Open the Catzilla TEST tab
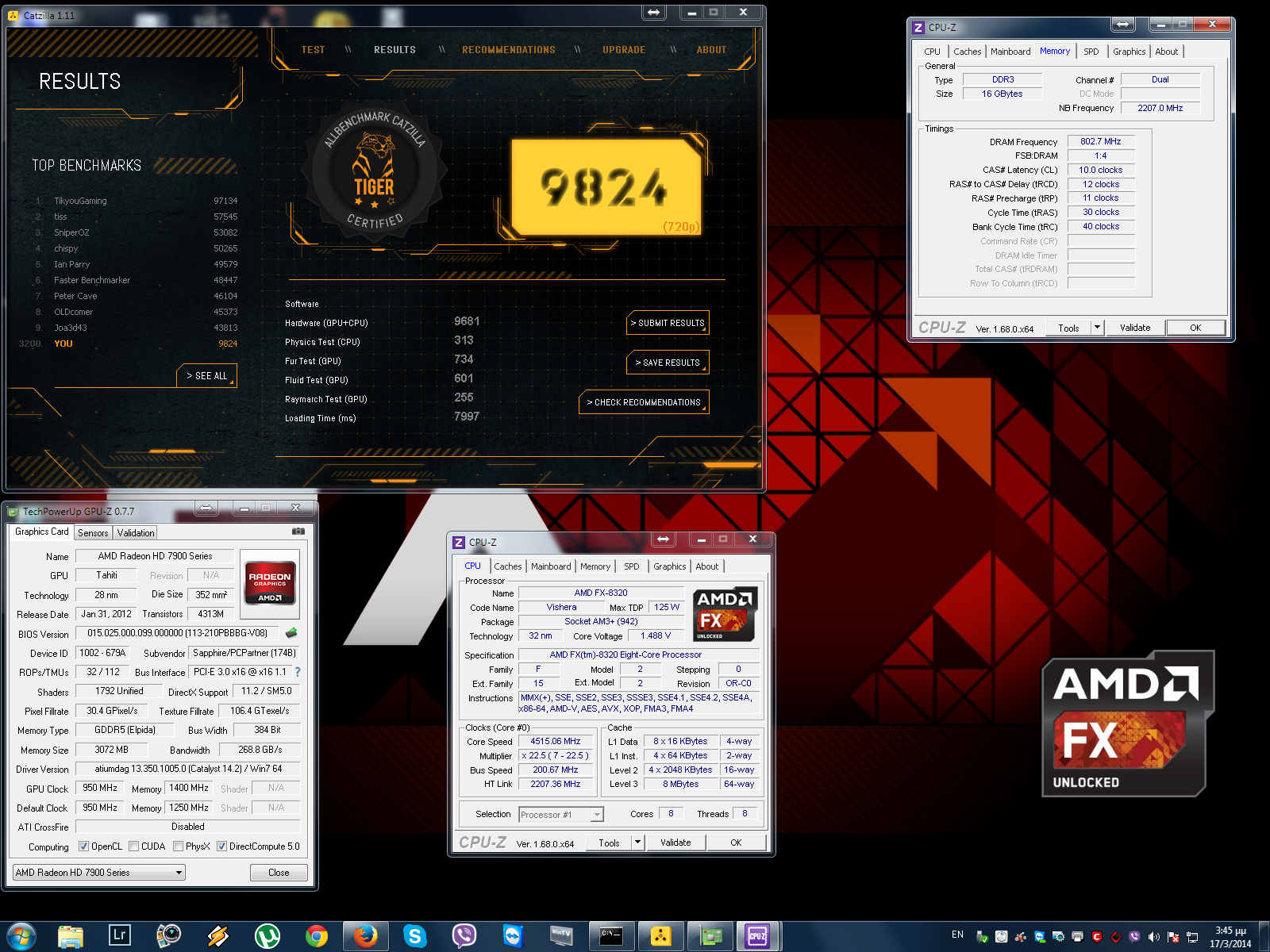This screenshot has height=952, width=1270. [x=313, y=50]
